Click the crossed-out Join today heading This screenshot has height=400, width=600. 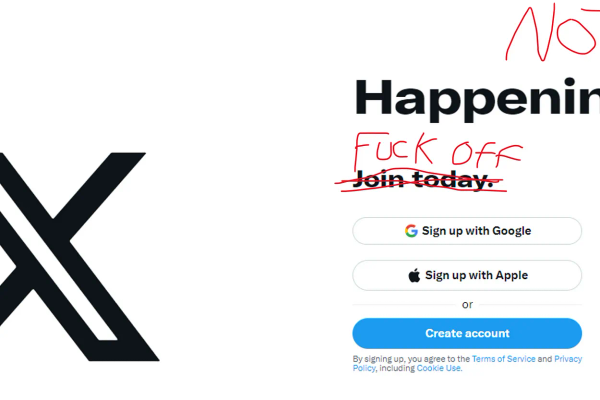coord(421,179)
